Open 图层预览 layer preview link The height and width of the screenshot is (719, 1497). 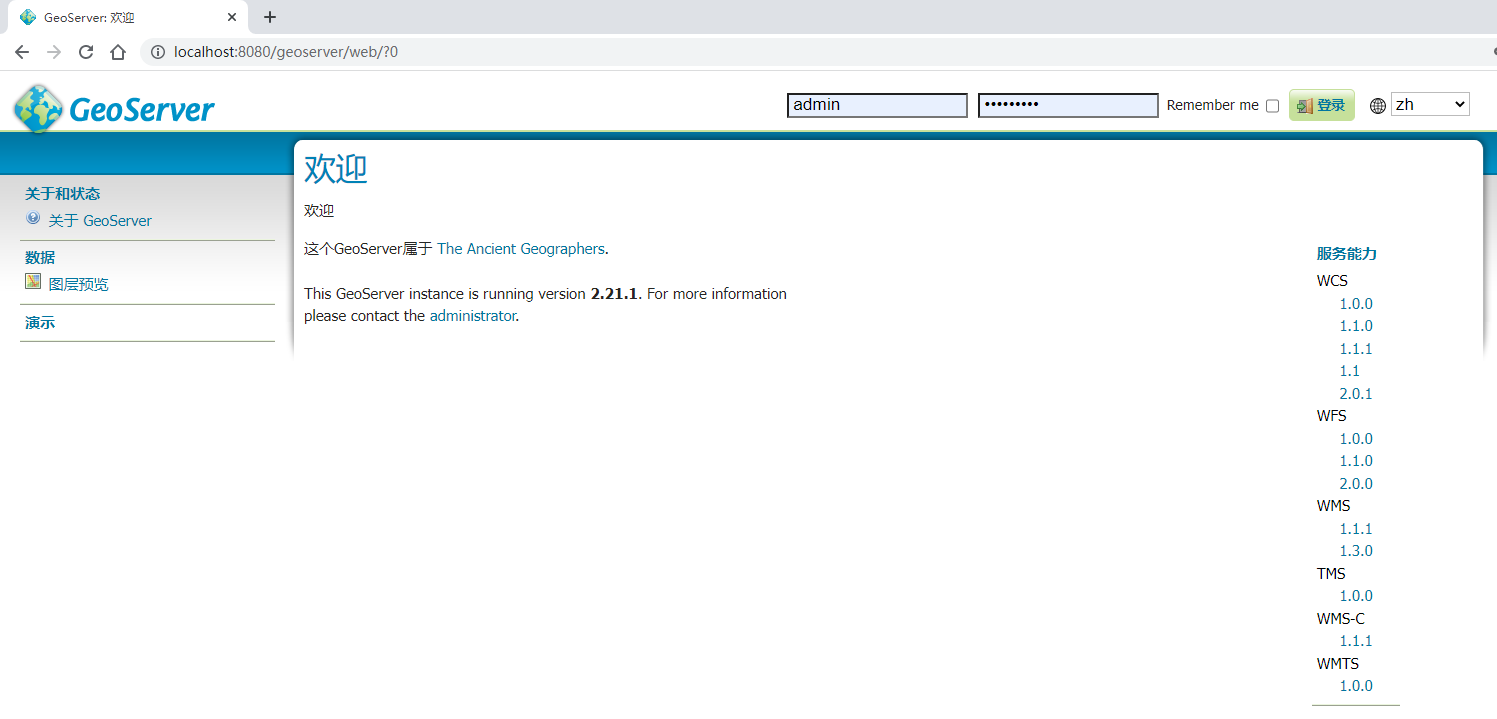79,285
